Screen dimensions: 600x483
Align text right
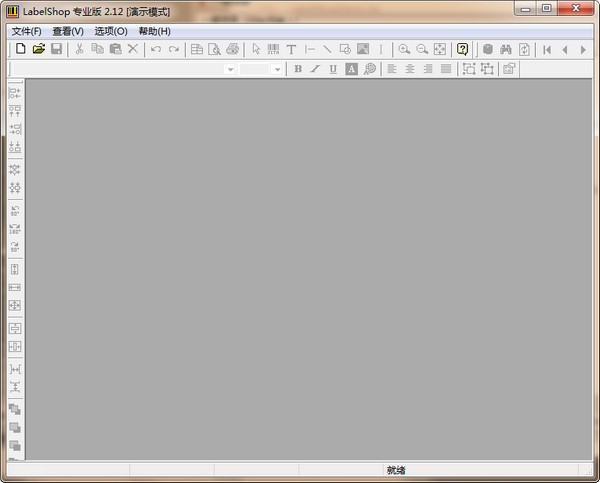pos(428,69)
